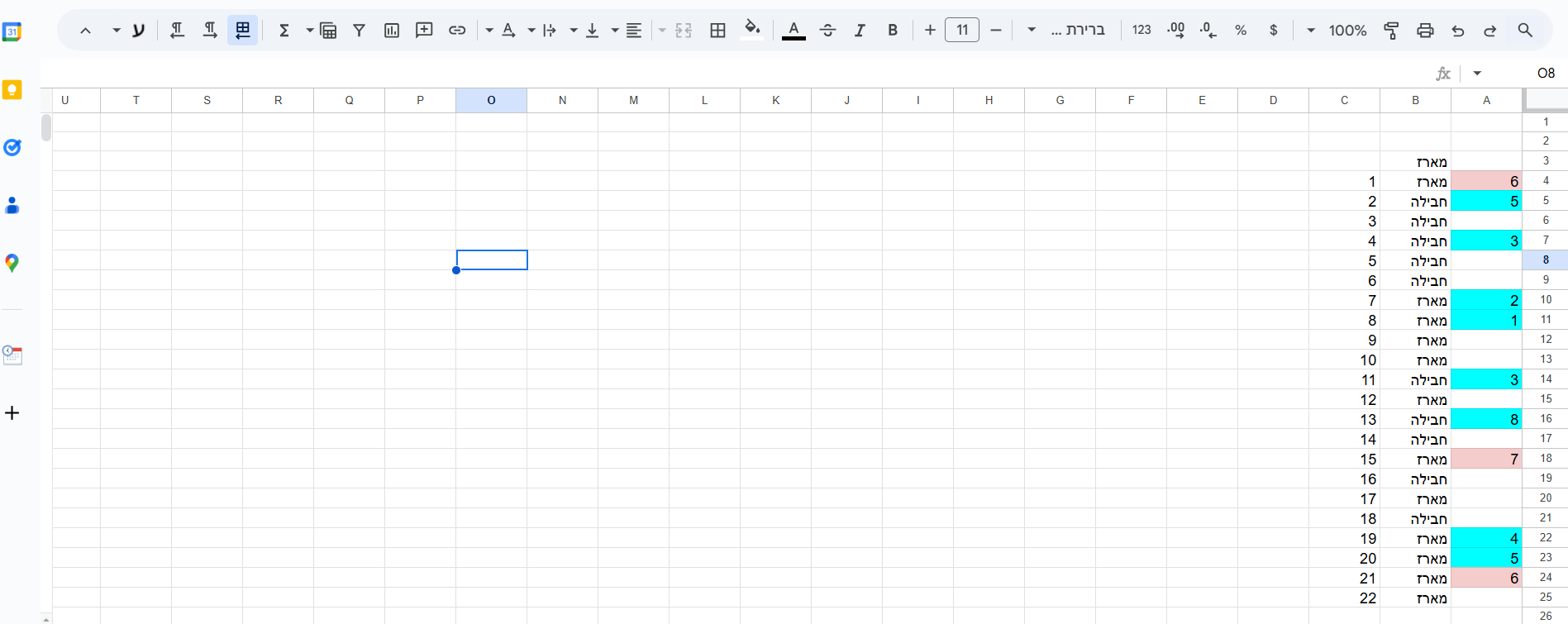This screenshot has width=1568, height=624.
Task: Select the cyan cell containing 8
Action: coord(1486,419)
